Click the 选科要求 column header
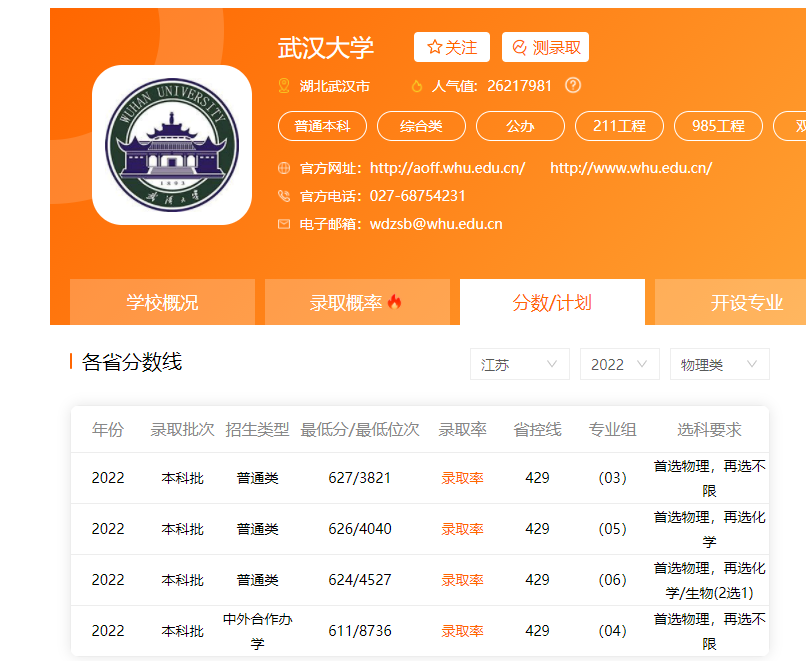This screenshot has width=806, height=661. pyautogui.click(x=709, y=430)
